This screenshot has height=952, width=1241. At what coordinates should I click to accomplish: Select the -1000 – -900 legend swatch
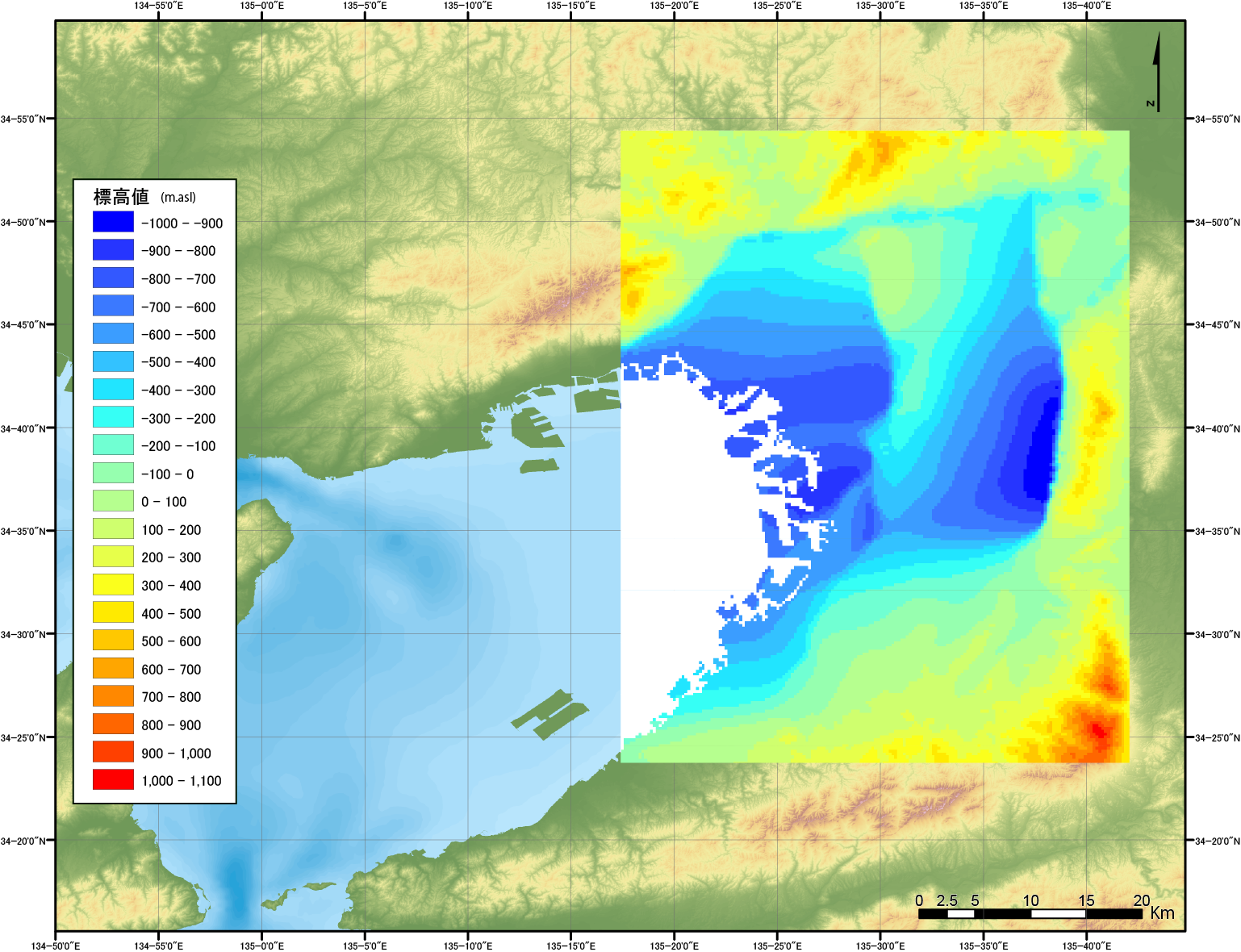[x=113, y=222]
